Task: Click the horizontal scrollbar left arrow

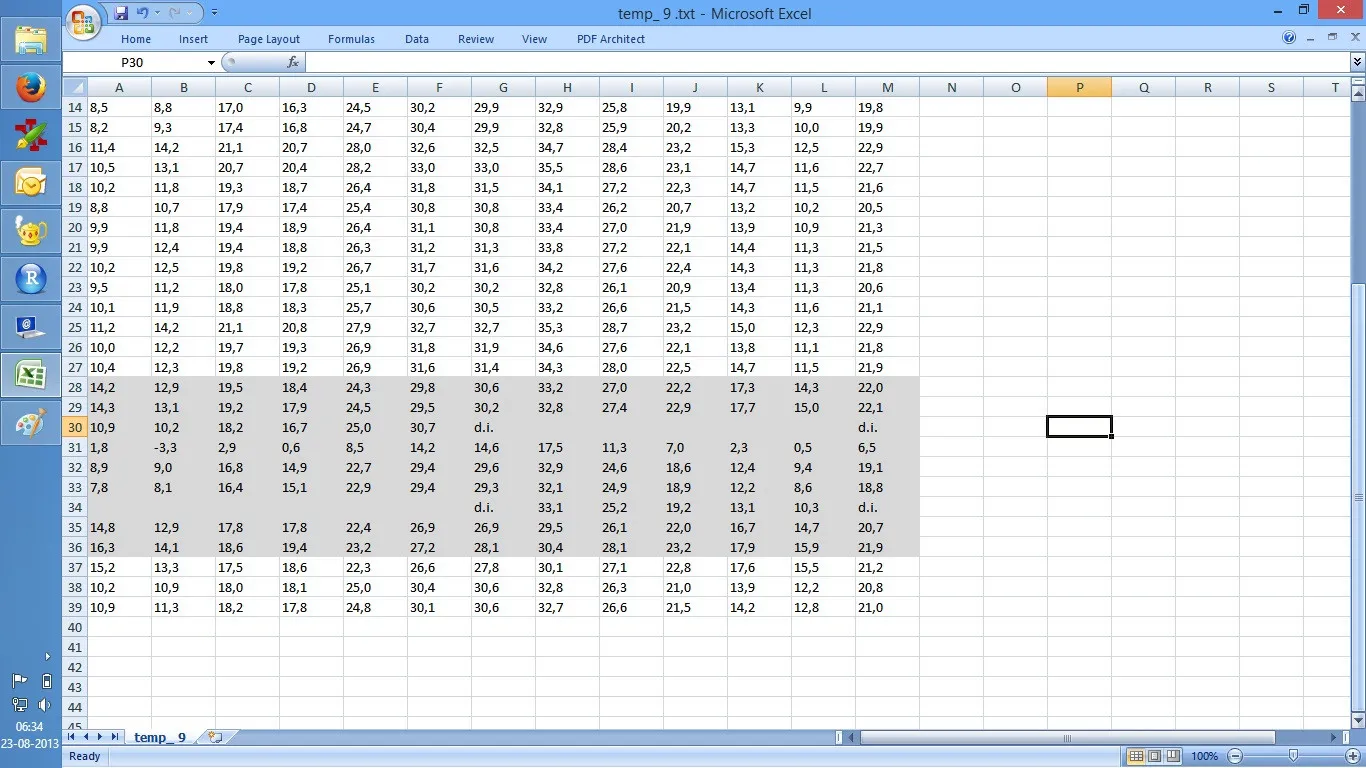Action: click(x=852, y=738)
